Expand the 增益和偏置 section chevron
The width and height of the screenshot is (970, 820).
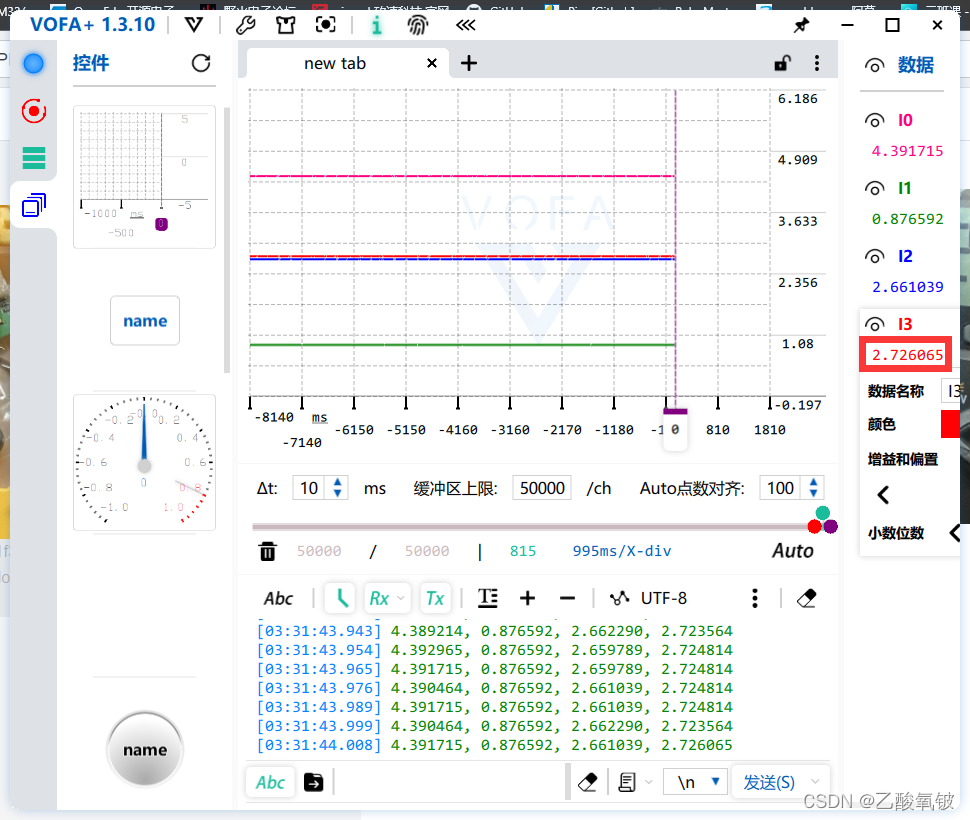pos(883,495)
